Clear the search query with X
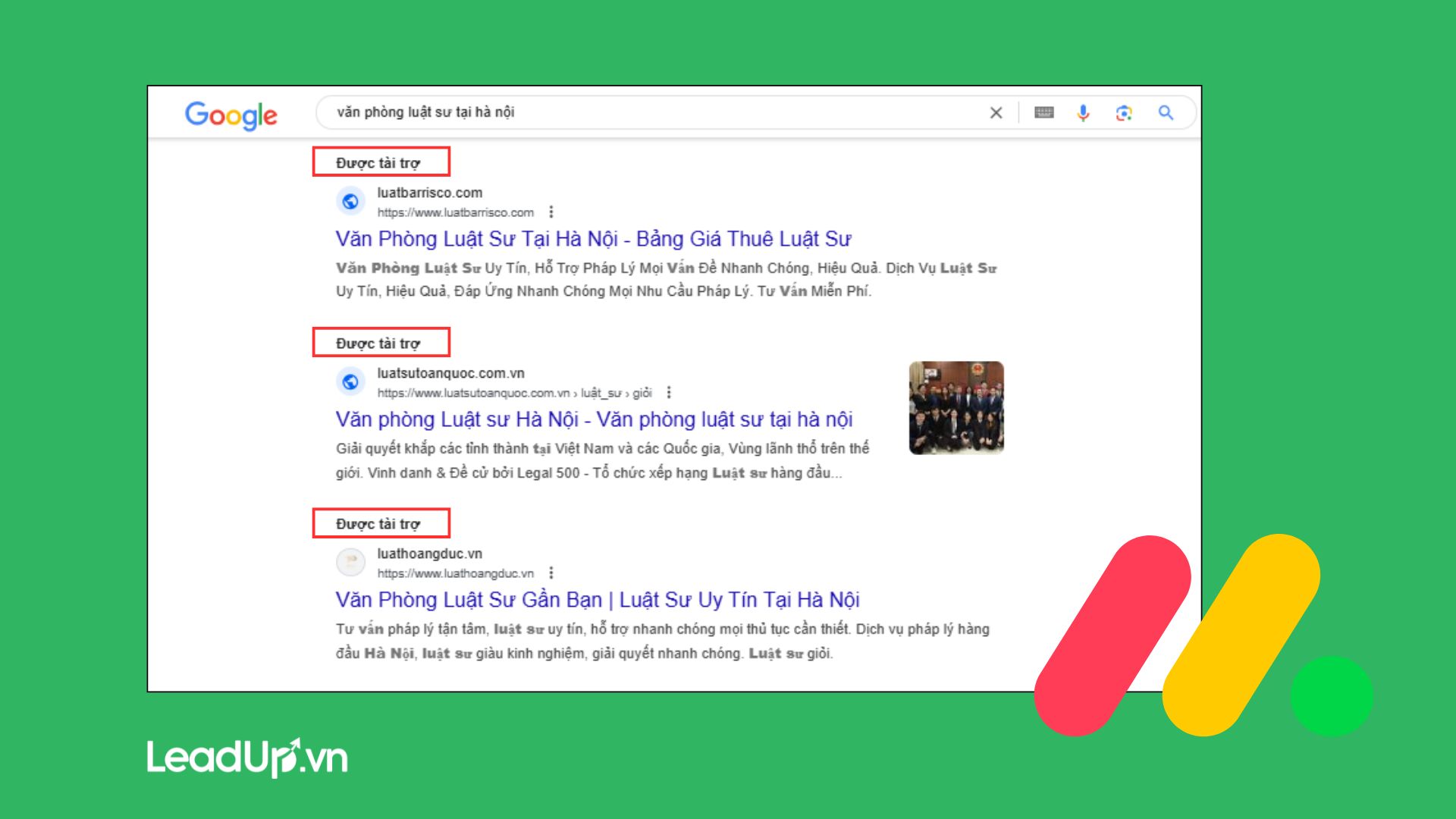The width and height of the screenshot is (1456, 819). [996, 113]
